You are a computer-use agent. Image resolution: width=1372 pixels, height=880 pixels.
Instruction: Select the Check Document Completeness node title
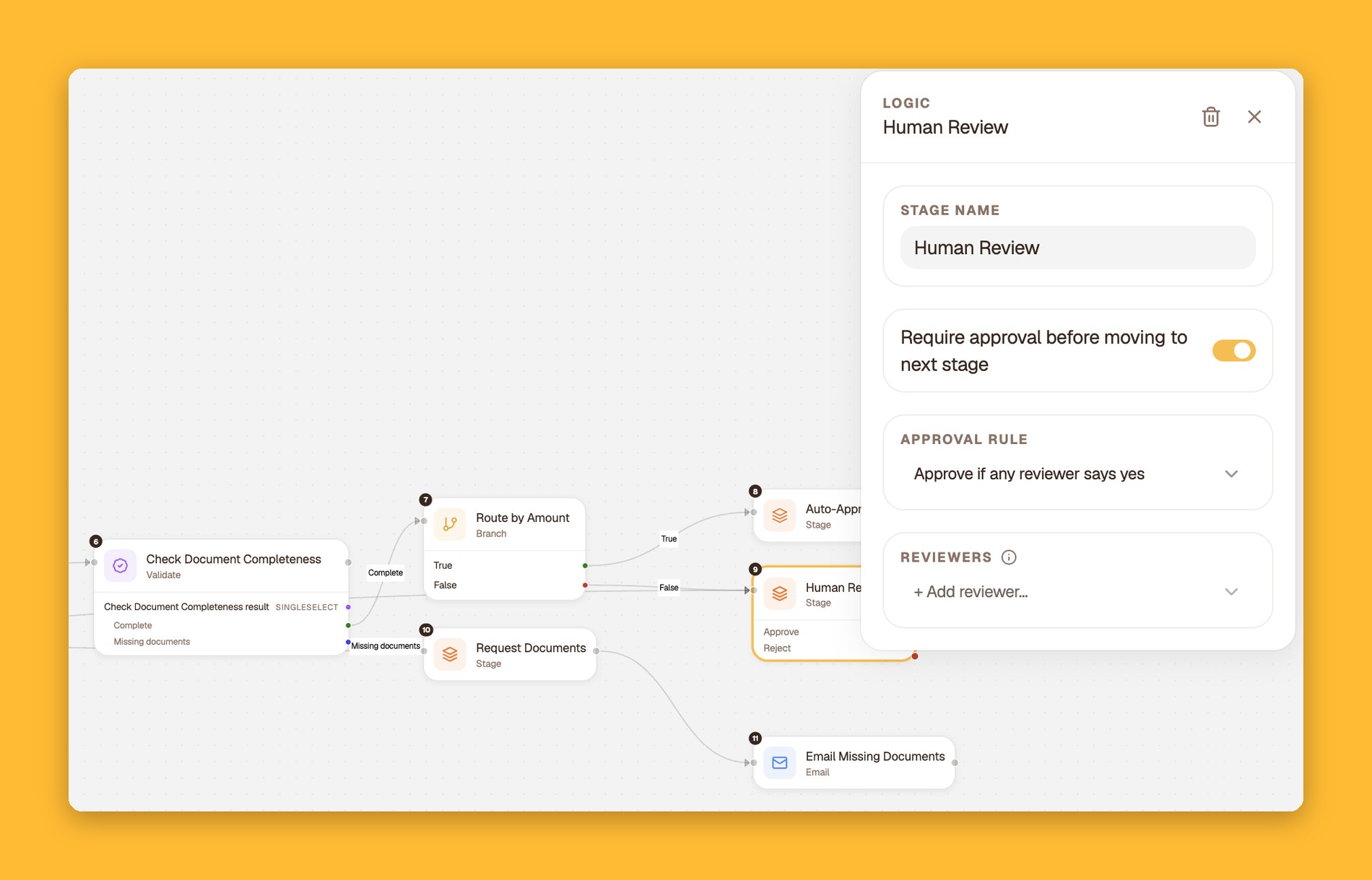pyautogui.click(x=233, y=559)
